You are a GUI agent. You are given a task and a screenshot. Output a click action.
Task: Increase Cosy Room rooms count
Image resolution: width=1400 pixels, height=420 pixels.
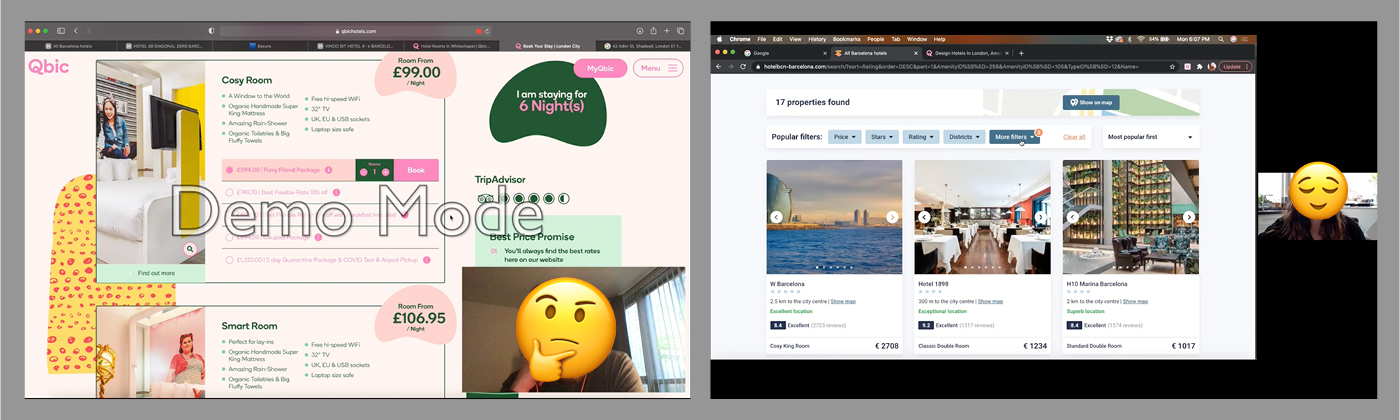(x=386, y=173)
